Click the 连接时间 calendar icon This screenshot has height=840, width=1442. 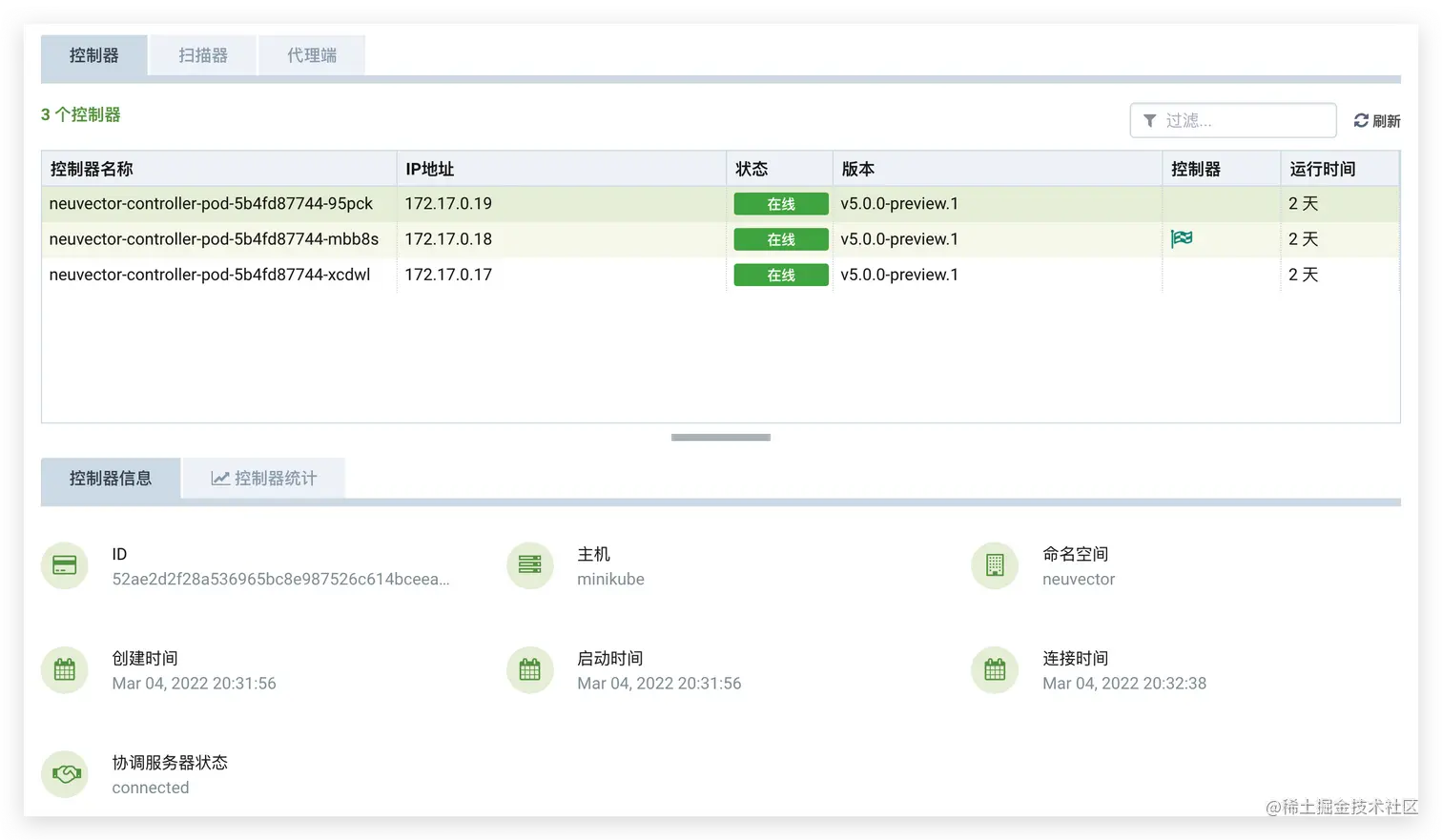point(995,669)
